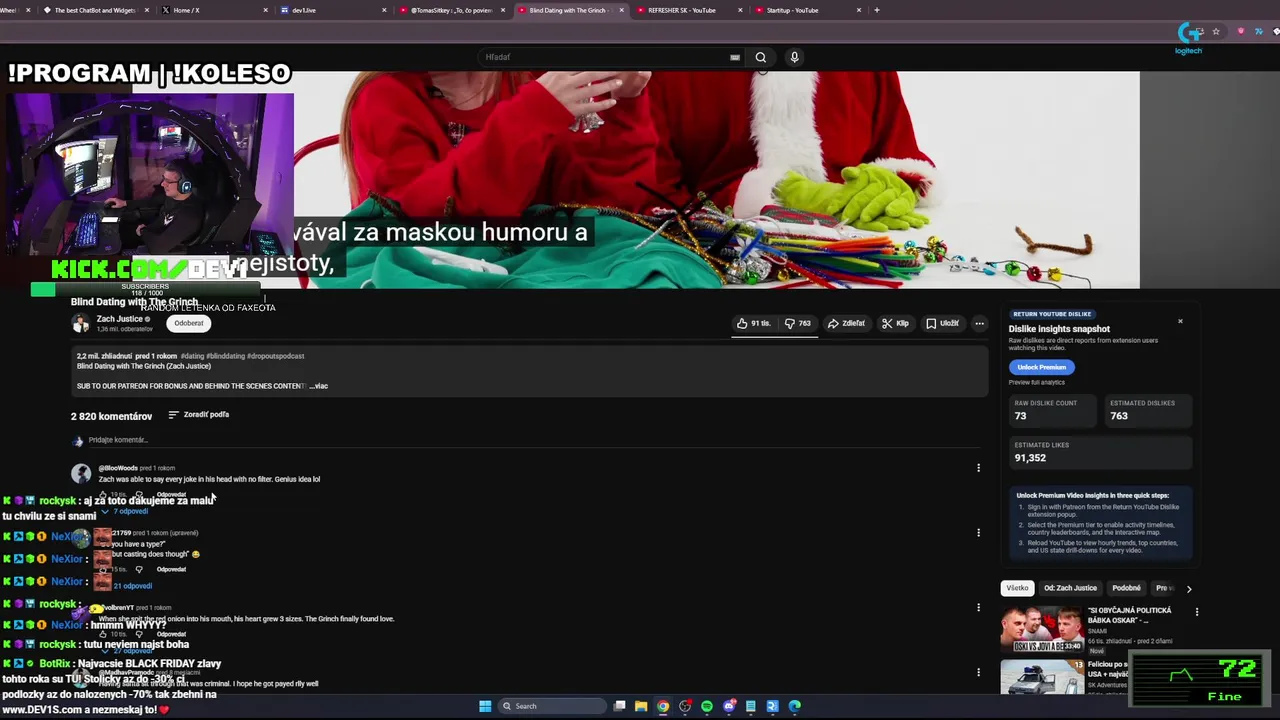Open options for @BlooWoods comment

coord(978,468)
